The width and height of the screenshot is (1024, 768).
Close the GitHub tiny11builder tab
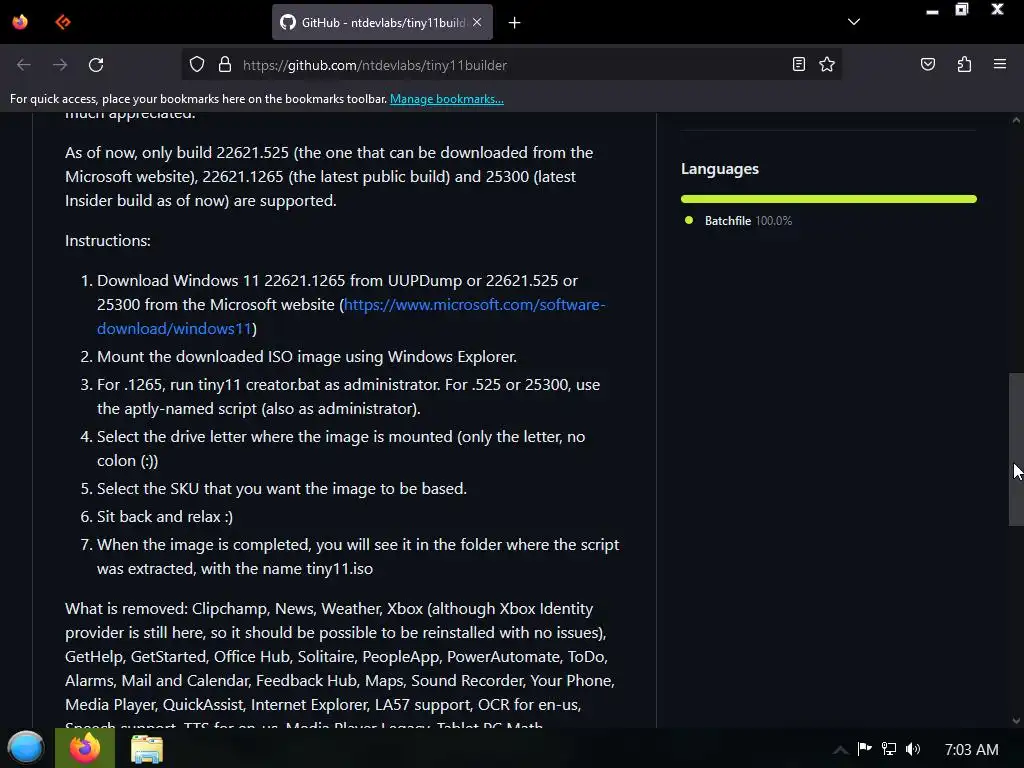click(x=477, y=22)
